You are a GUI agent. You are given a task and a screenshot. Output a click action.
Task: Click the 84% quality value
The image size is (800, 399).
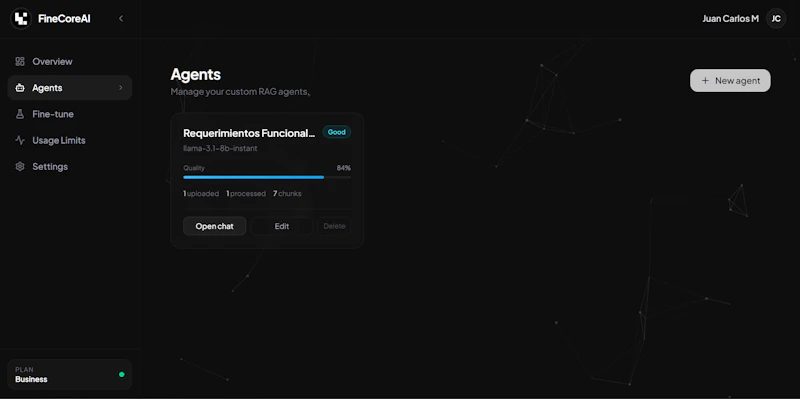tap(343, 168)
